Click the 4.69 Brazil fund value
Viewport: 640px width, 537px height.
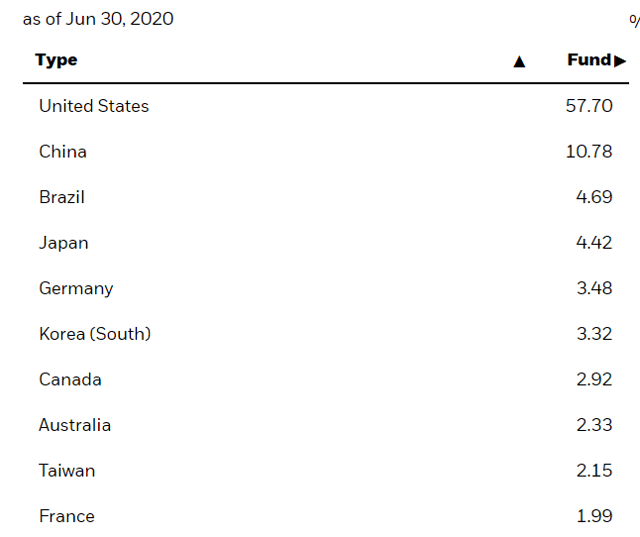click(594, 197)
